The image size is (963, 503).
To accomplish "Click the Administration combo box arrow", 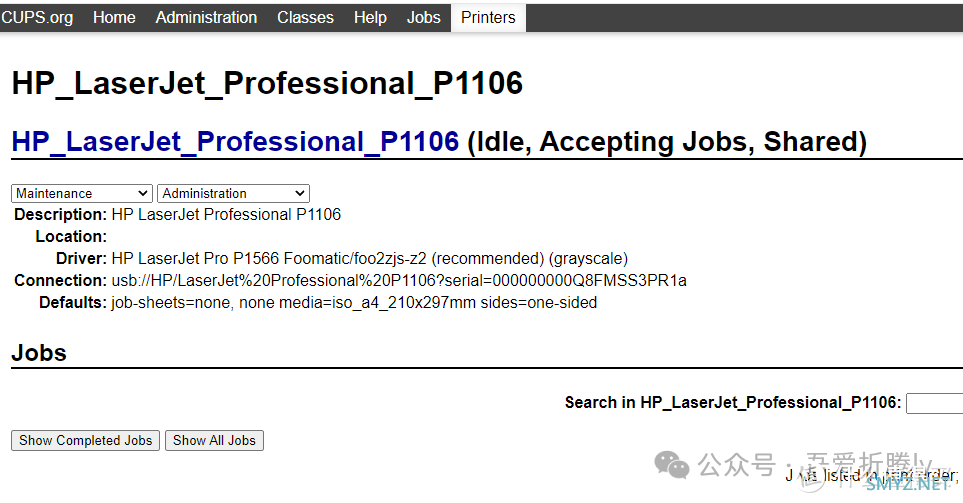I will click(300, 193).
